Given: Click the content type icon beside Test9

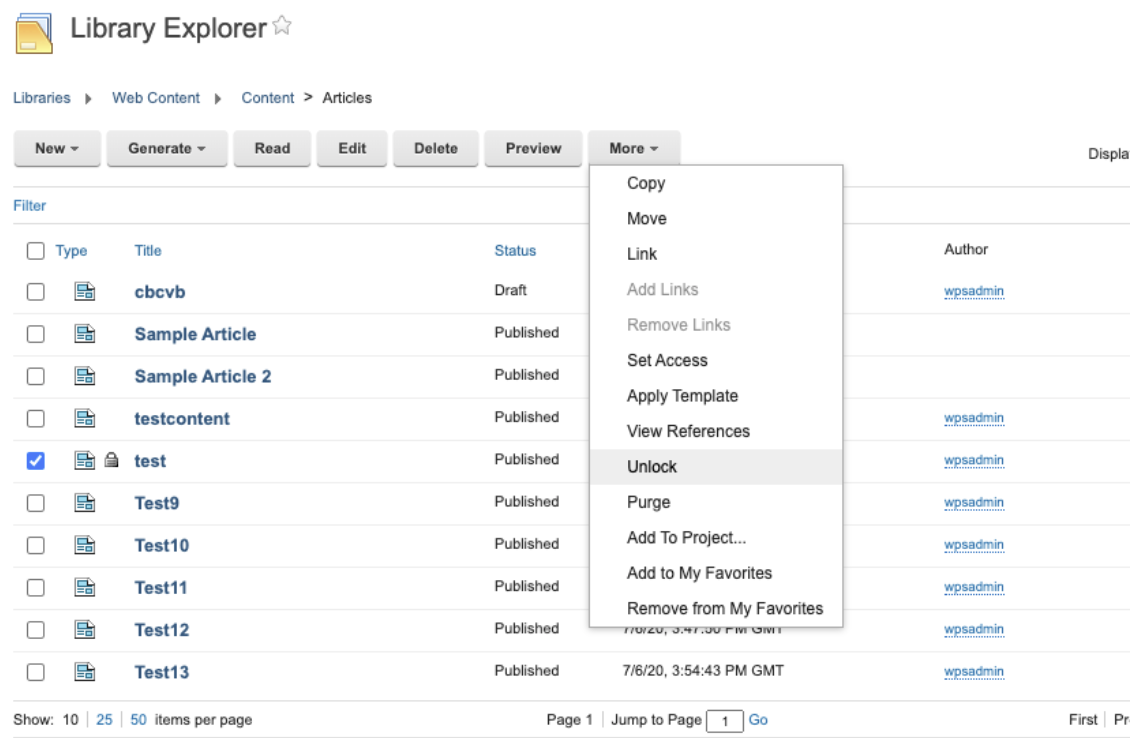Looking at the screenshot, I should click(87, 502).
